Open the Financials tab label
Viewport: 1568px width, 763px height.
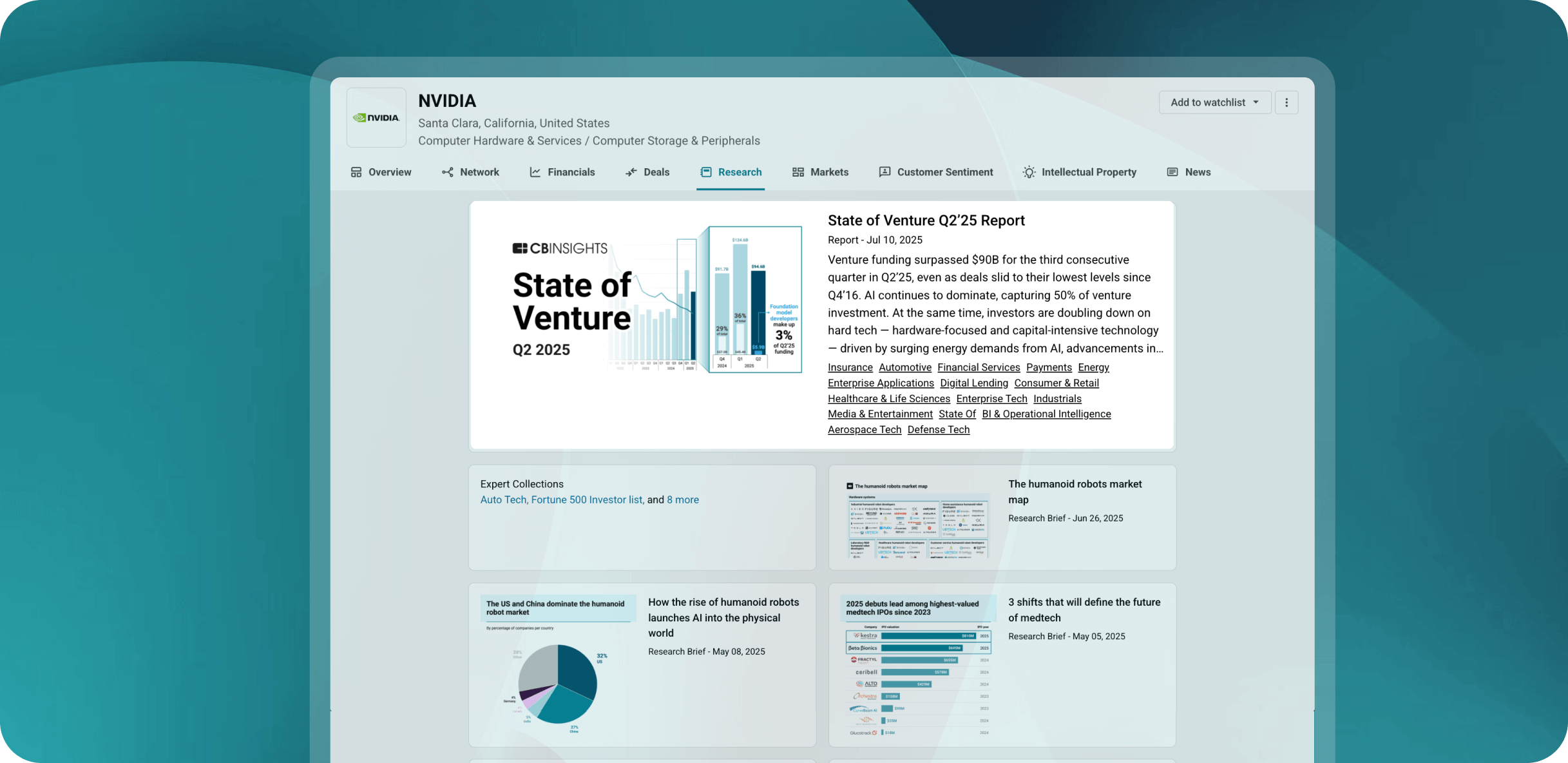tap(571, 172)
